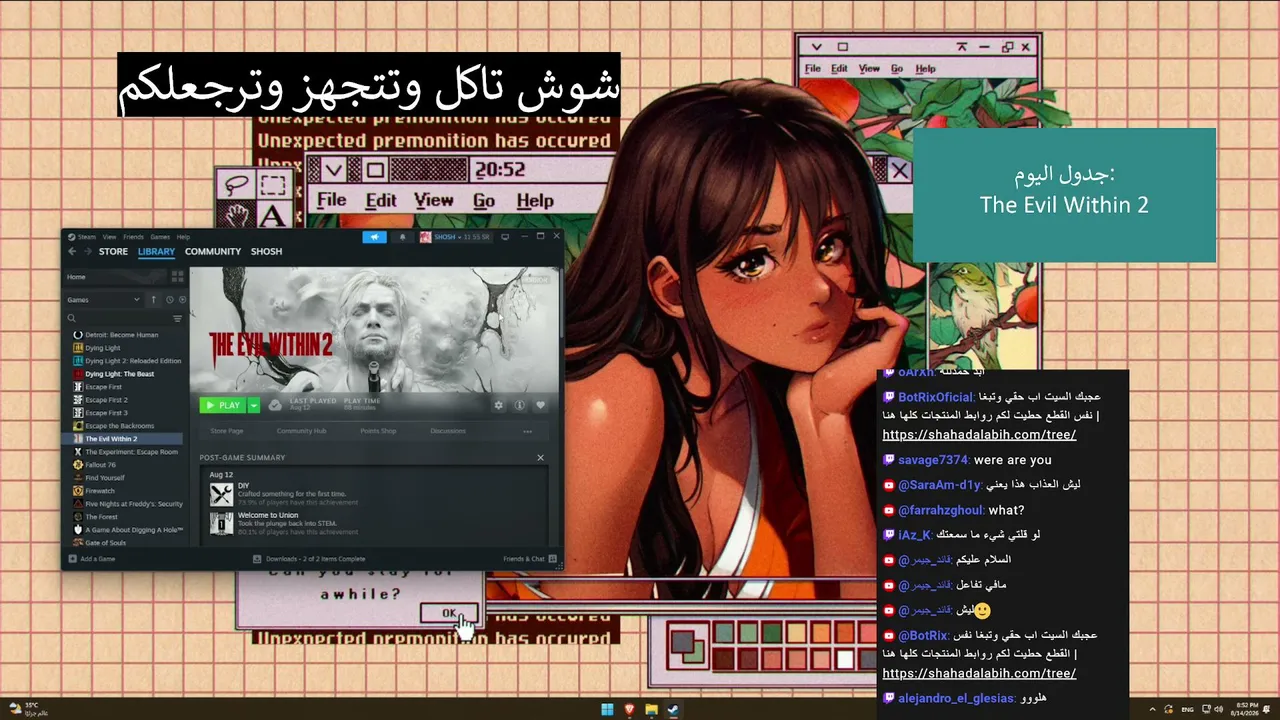Screen dimensions: 1280x720
Task: Open the game's manage gear icon
Action: 499,405
